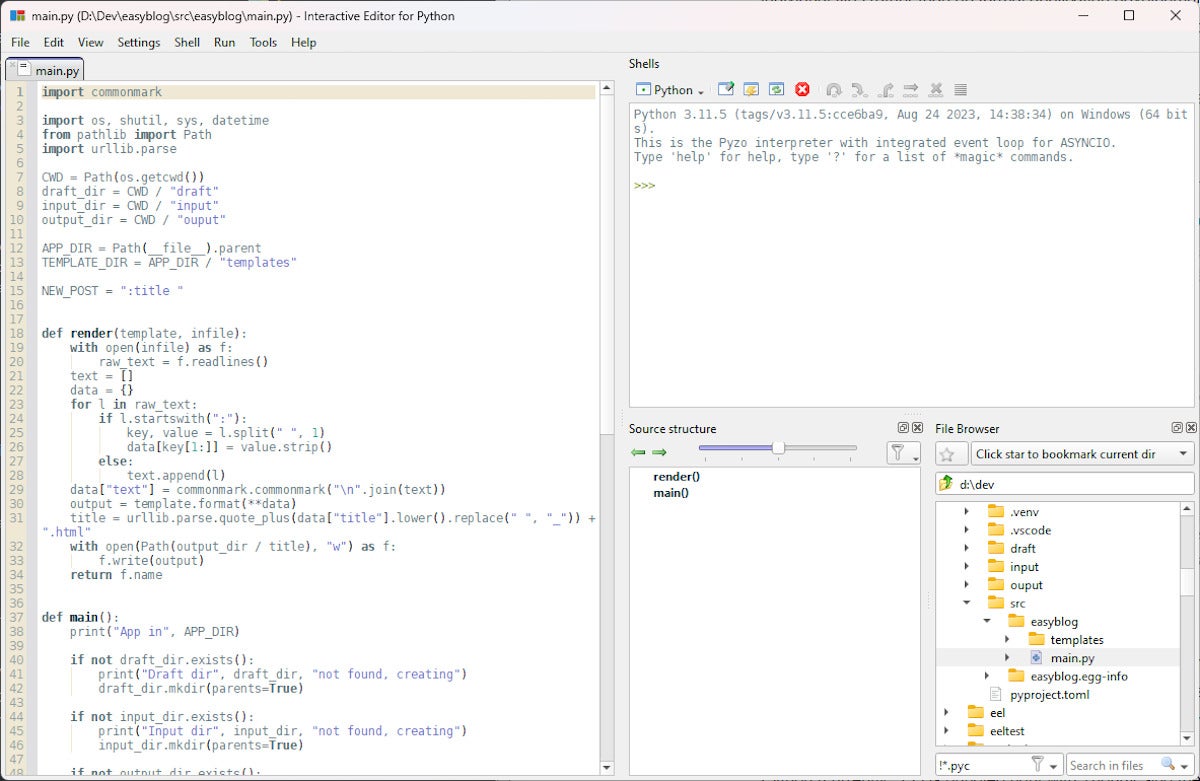Click the search magnifier icon in File Browser
Viewport: 1200px width, 781px height.
pos(1168,765)
